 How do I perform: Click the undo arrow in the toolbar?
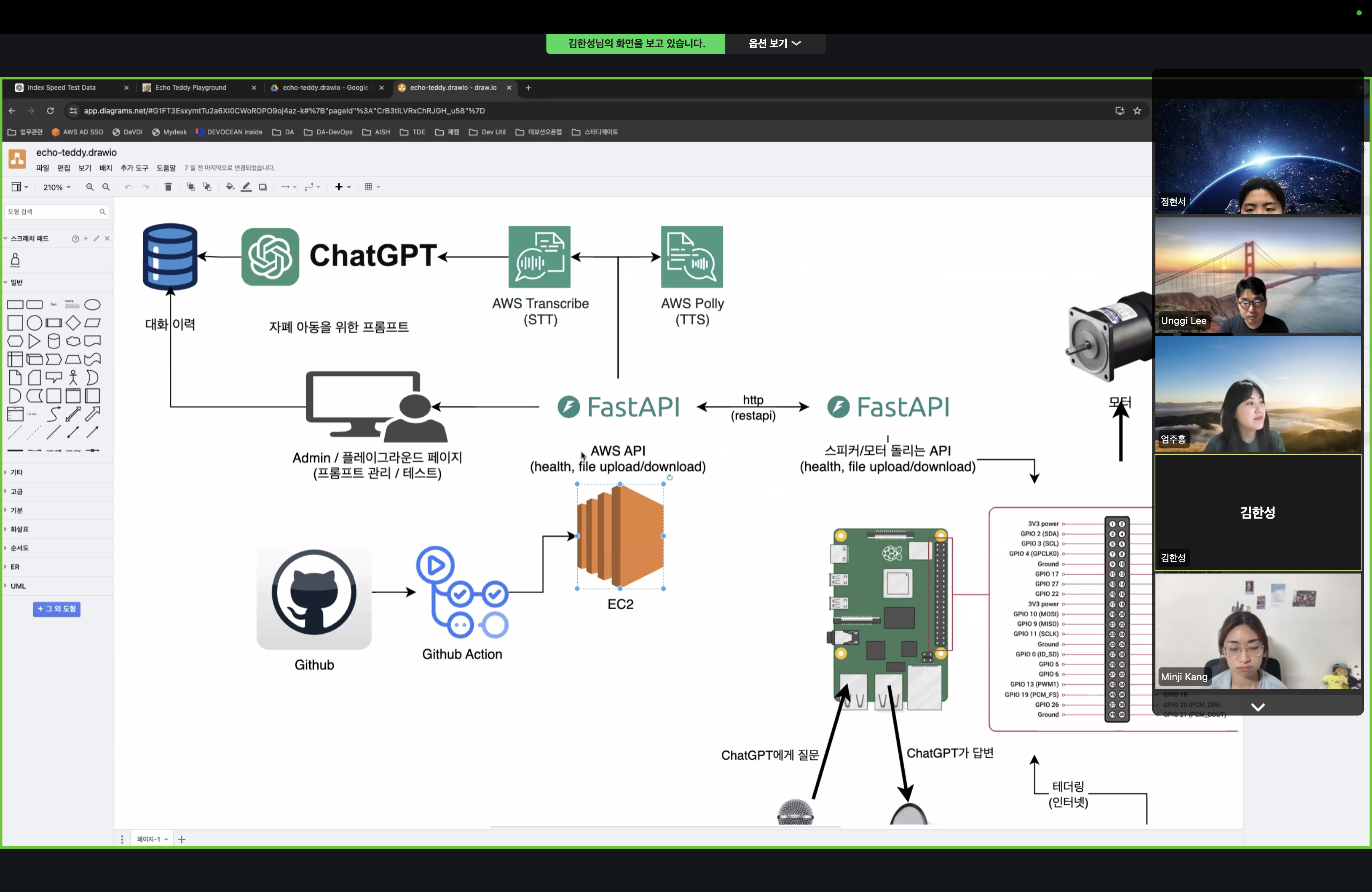click(128, 187)
